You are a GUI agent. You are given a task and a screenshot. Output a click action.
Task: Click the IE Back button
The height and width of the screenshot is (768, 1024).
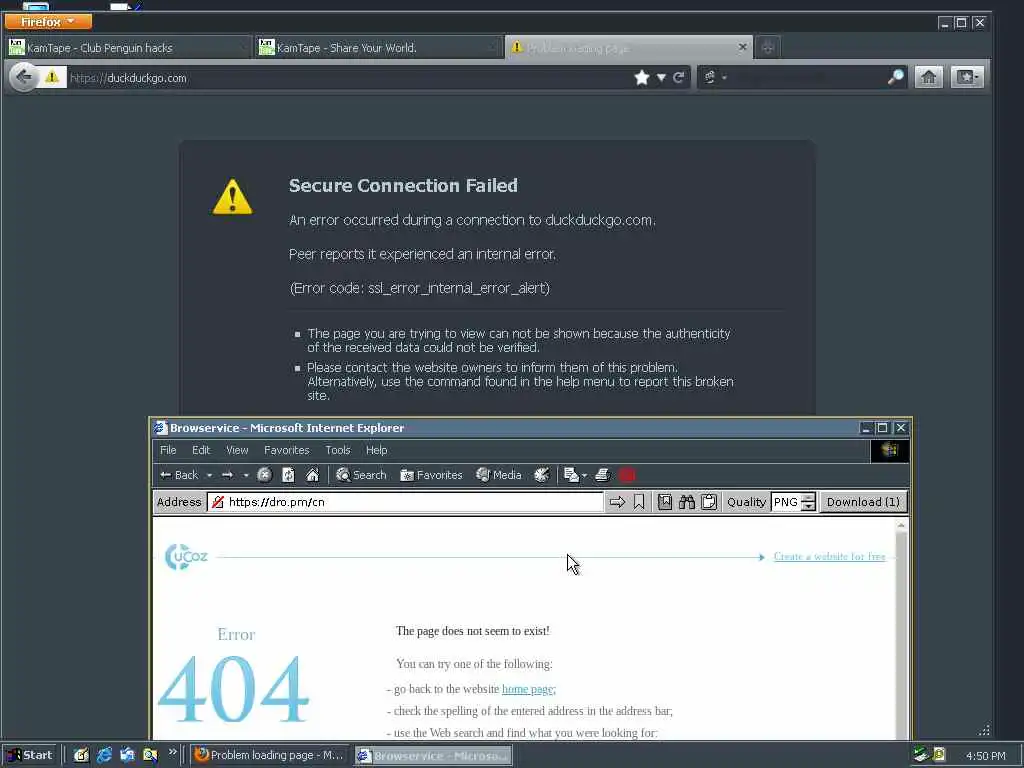[179, 475]
